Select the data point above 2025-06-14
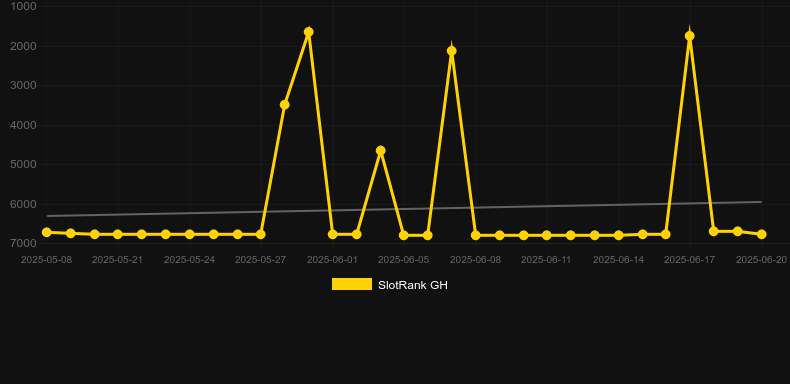This screenshot has width=790, height=384. point(619,235)
